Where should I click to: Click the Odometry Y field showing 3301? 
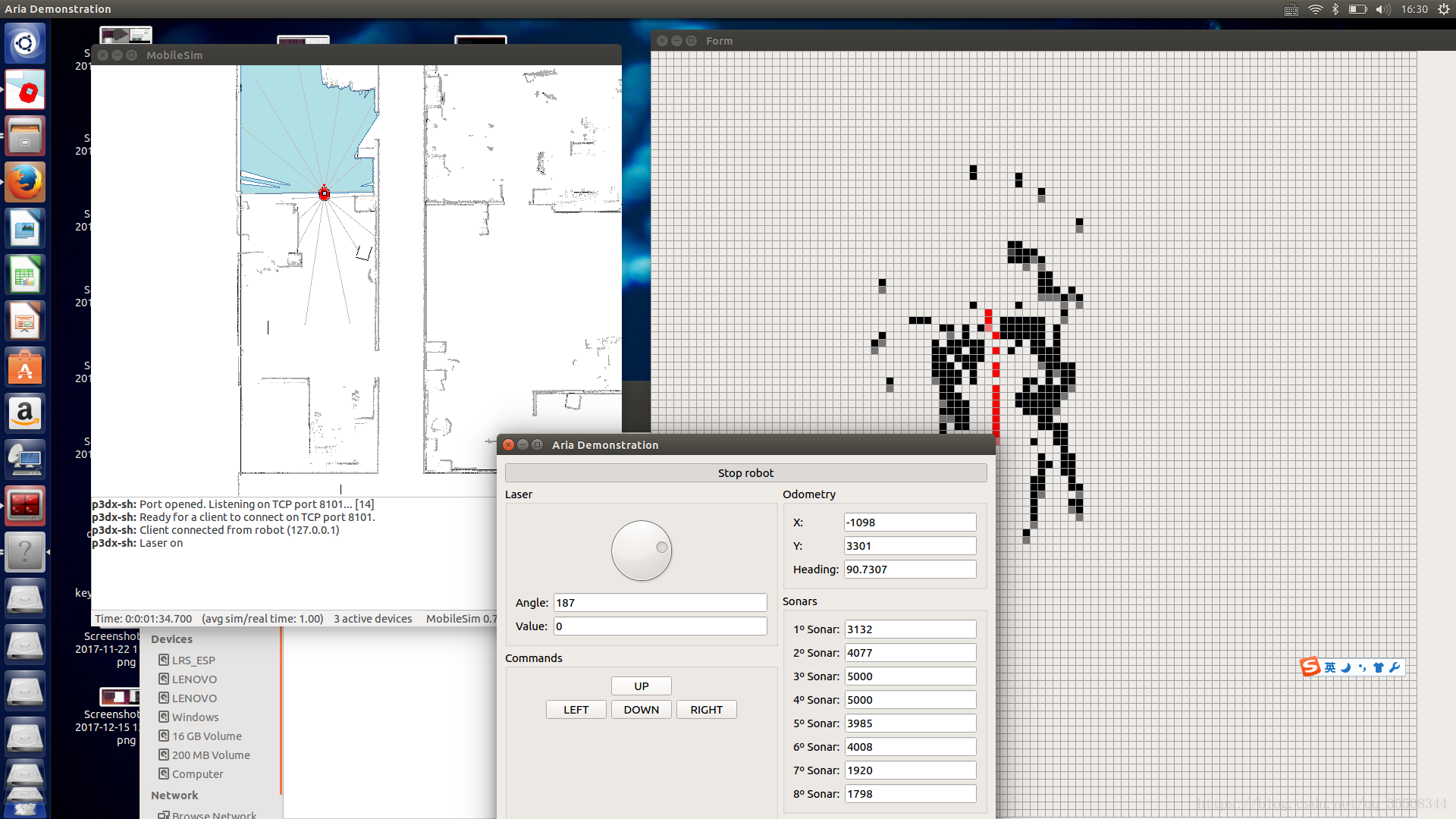pyautogui.click(x=910, y=545)
